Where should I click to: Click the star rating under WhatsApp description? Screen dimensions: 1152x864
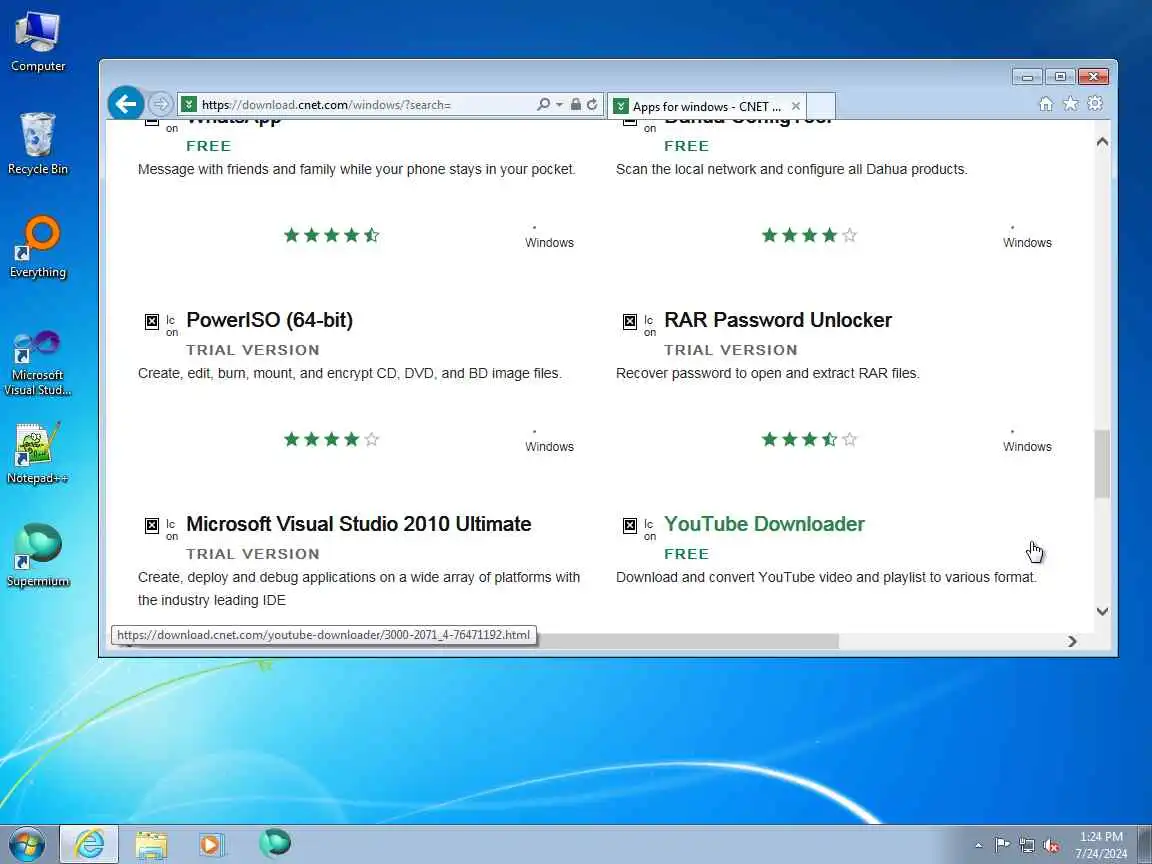tap(331, 235)
